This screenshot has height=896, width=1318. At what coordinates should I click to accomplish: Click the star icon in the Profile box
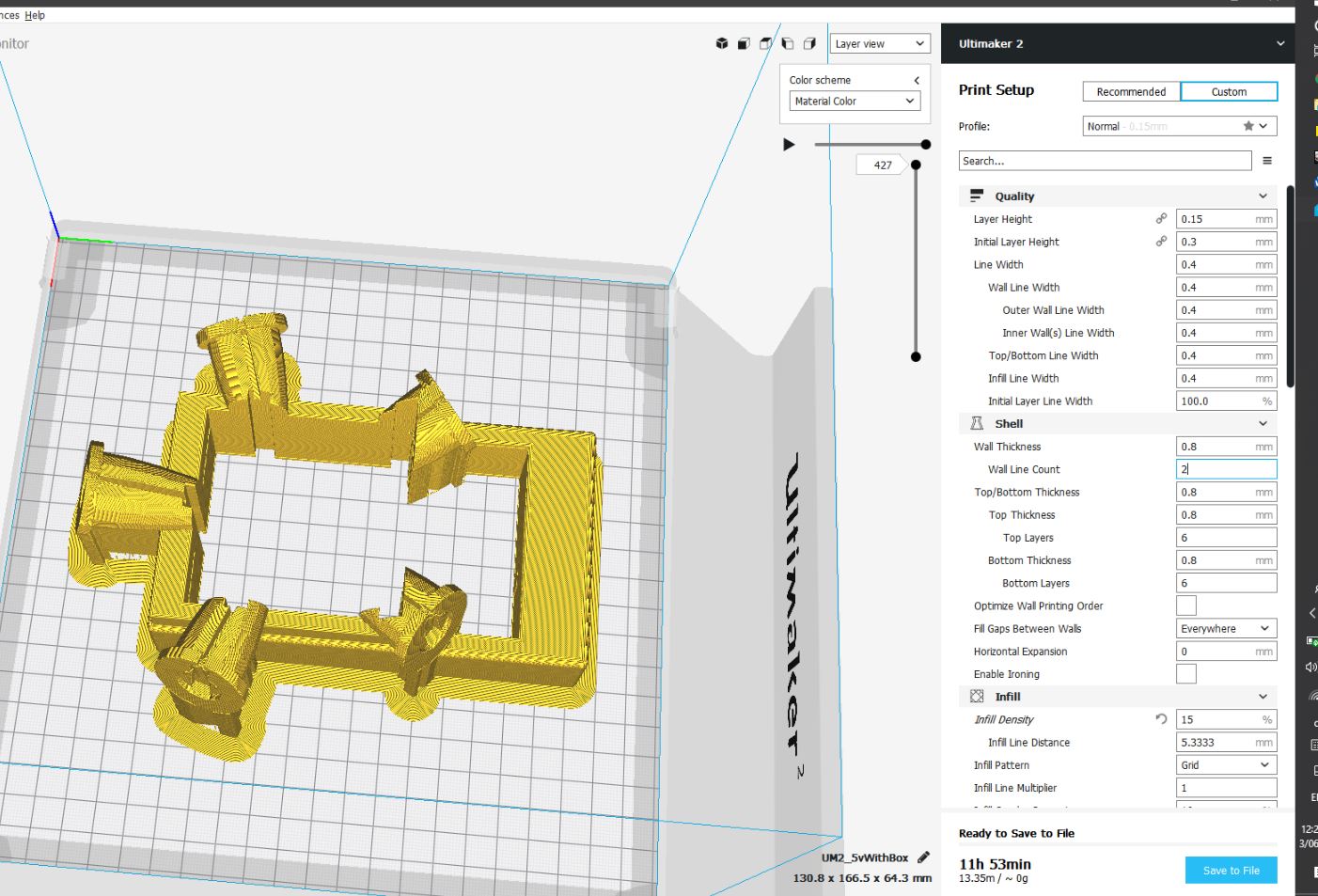(x=1248, y=126)
